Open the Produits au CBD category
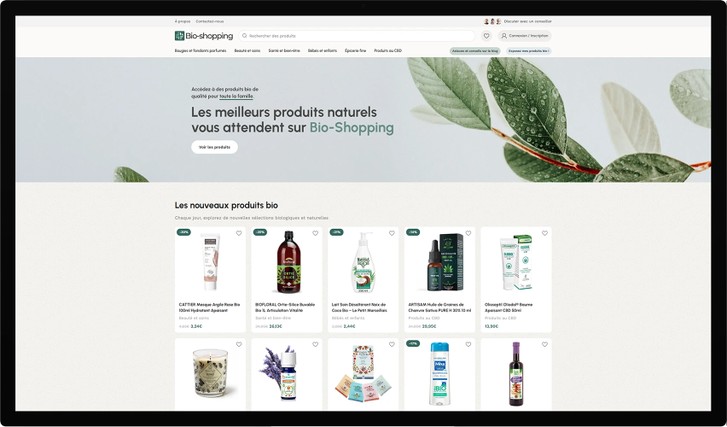 pos(388,51)
